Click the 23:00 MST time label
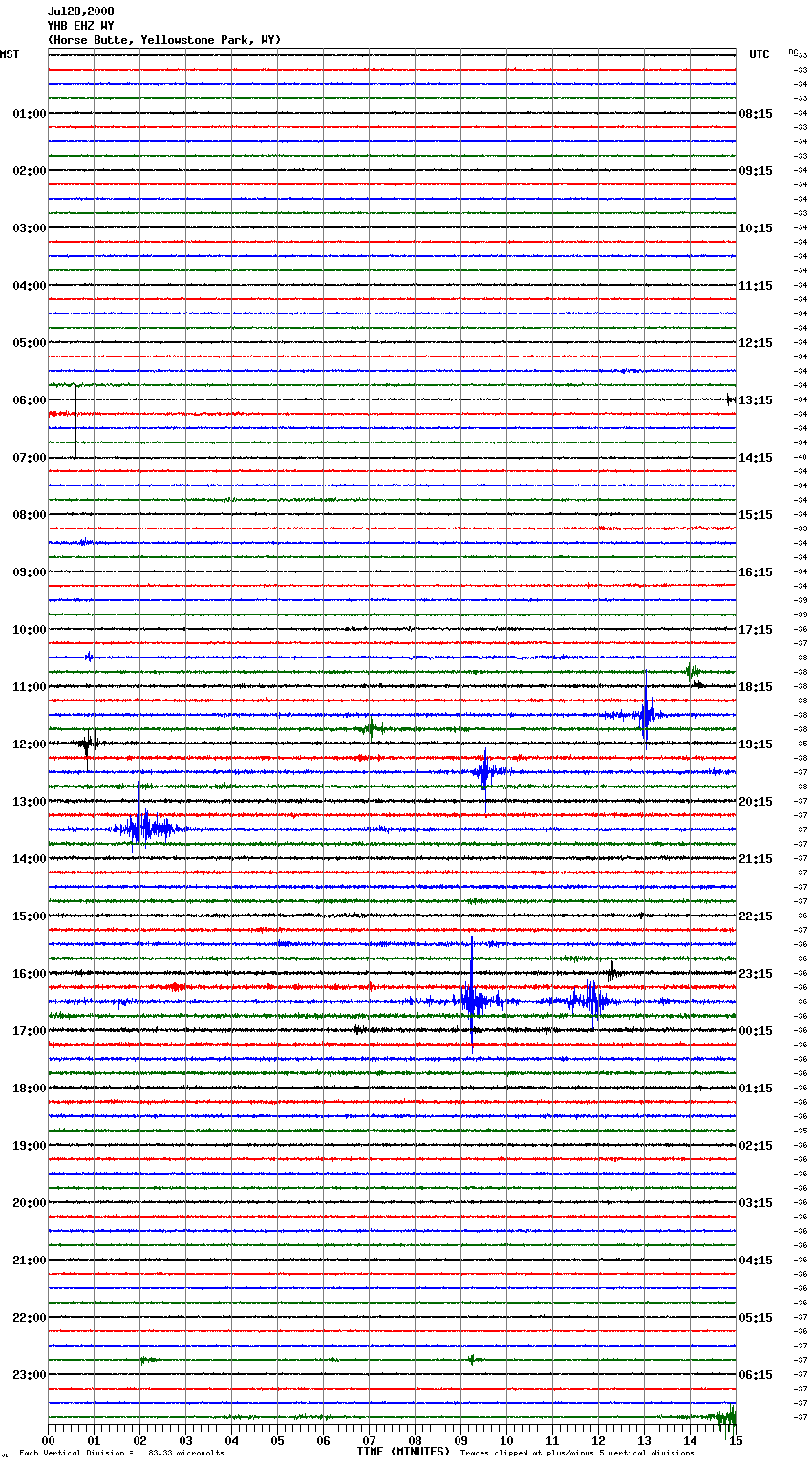 click(30, 1375)
